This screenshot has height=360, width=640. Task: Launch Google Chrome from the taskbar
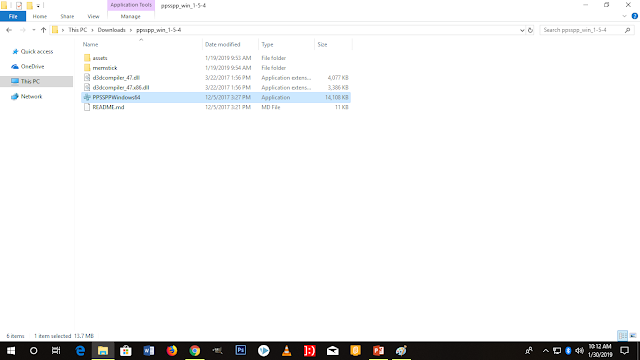coord(195,351)
